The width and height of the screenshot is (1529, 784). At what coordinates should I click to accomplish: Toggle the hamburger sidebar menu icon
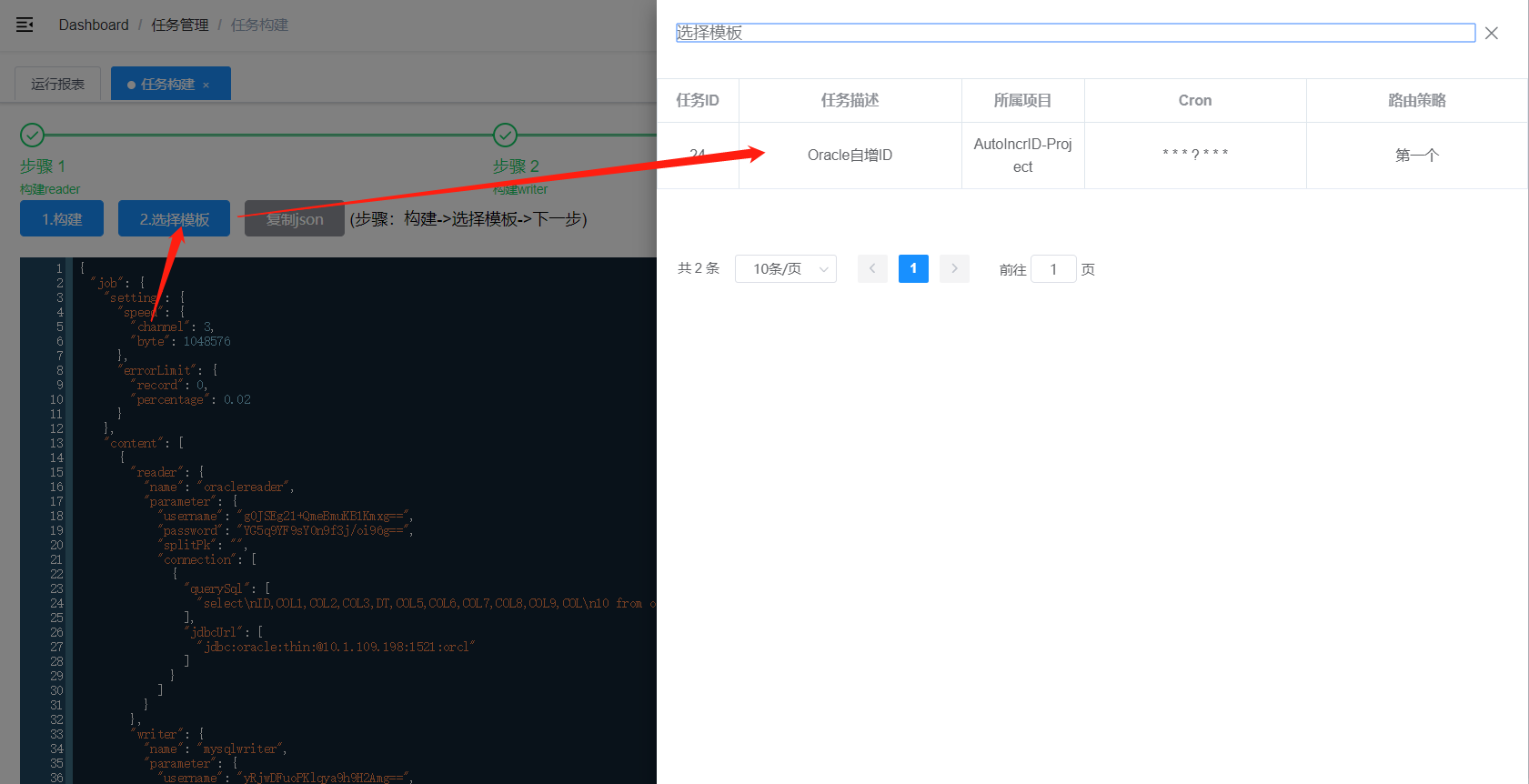click(25, 25)
